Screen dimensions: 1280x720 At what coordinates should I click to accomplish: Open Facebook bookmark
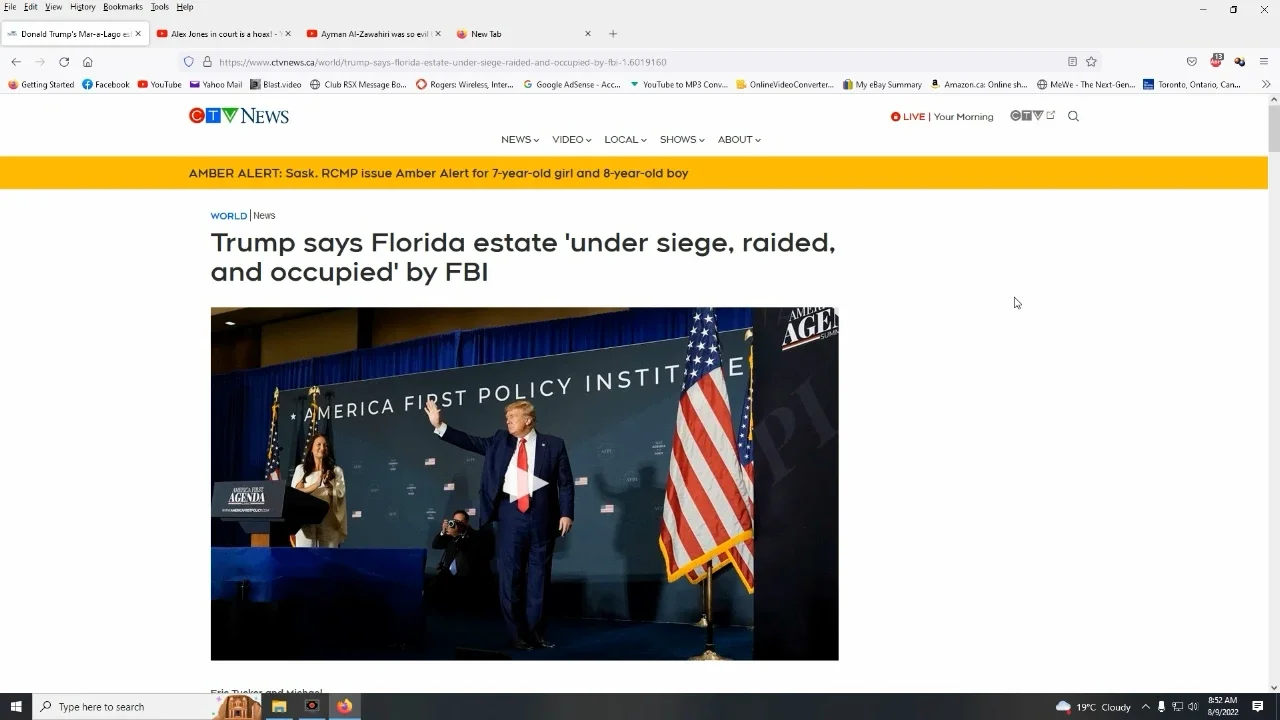pyautogui.click(x=106, y=85)
